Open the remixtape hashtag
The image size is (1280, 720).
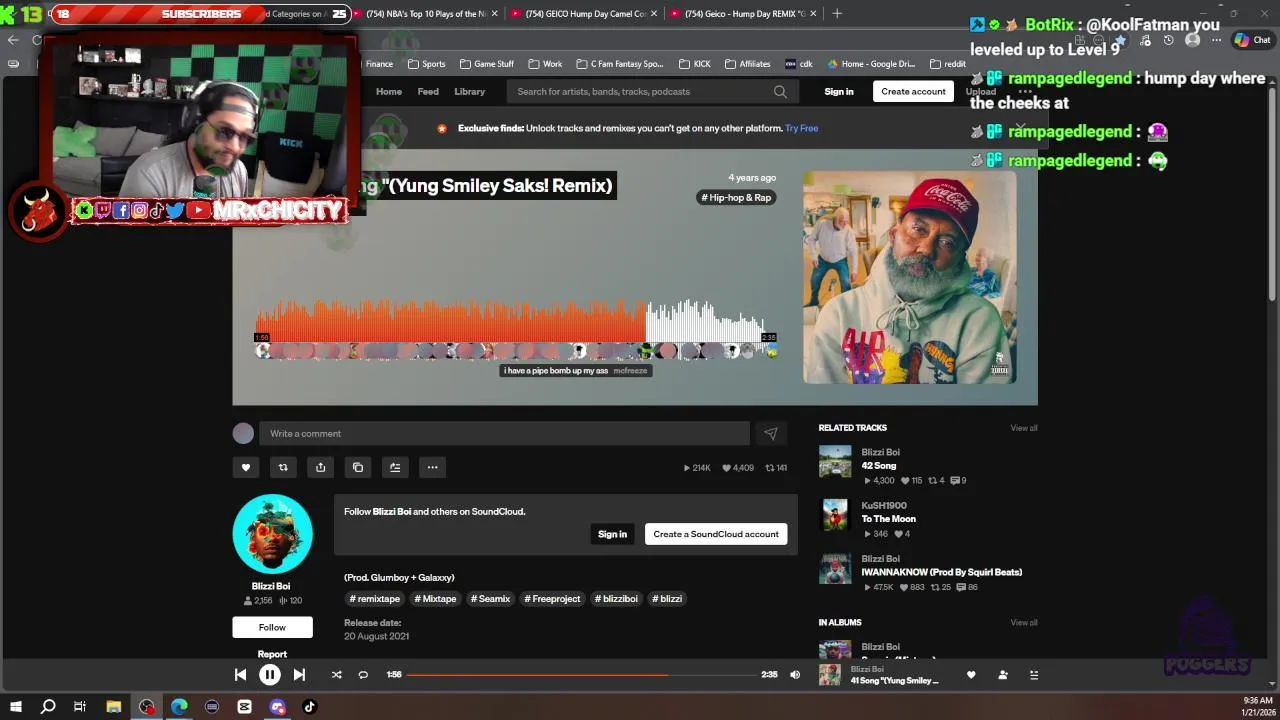click(375, 599)
